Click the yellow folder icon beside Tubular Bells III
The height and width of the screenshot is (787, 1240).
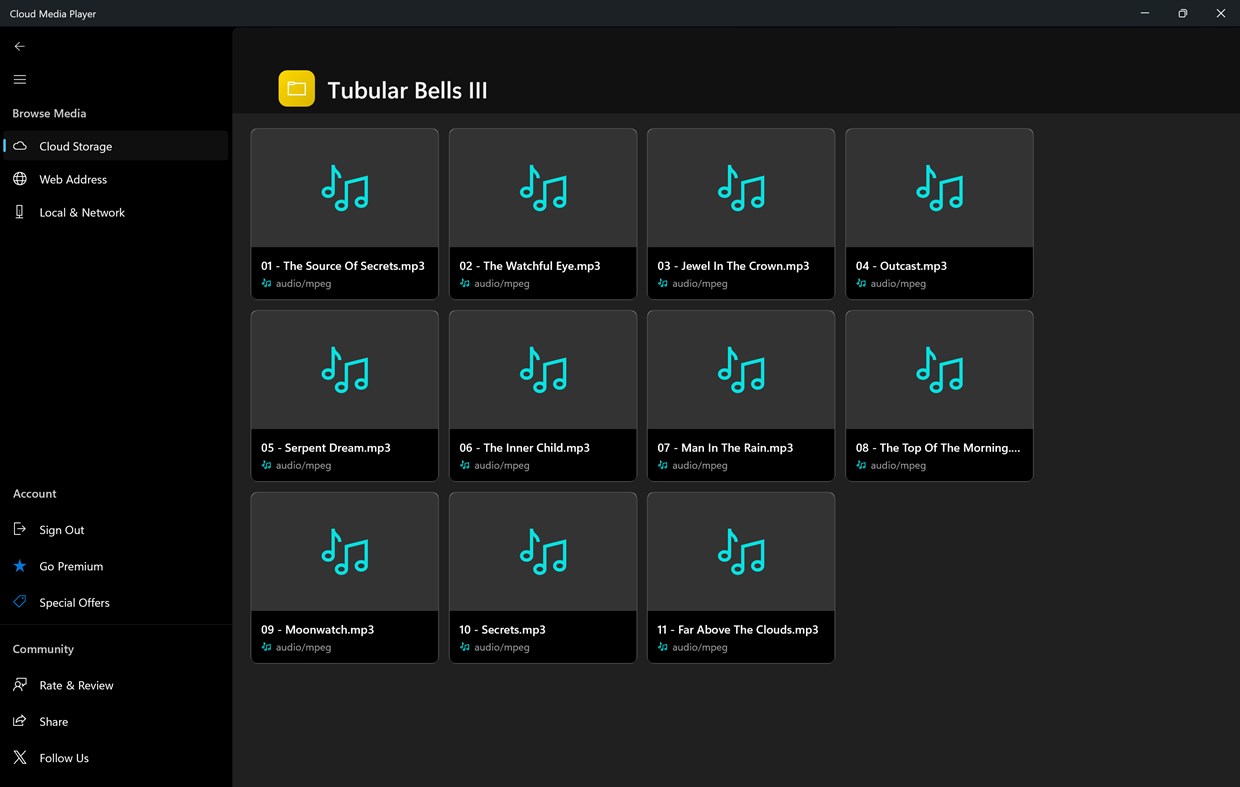[296, 88]
